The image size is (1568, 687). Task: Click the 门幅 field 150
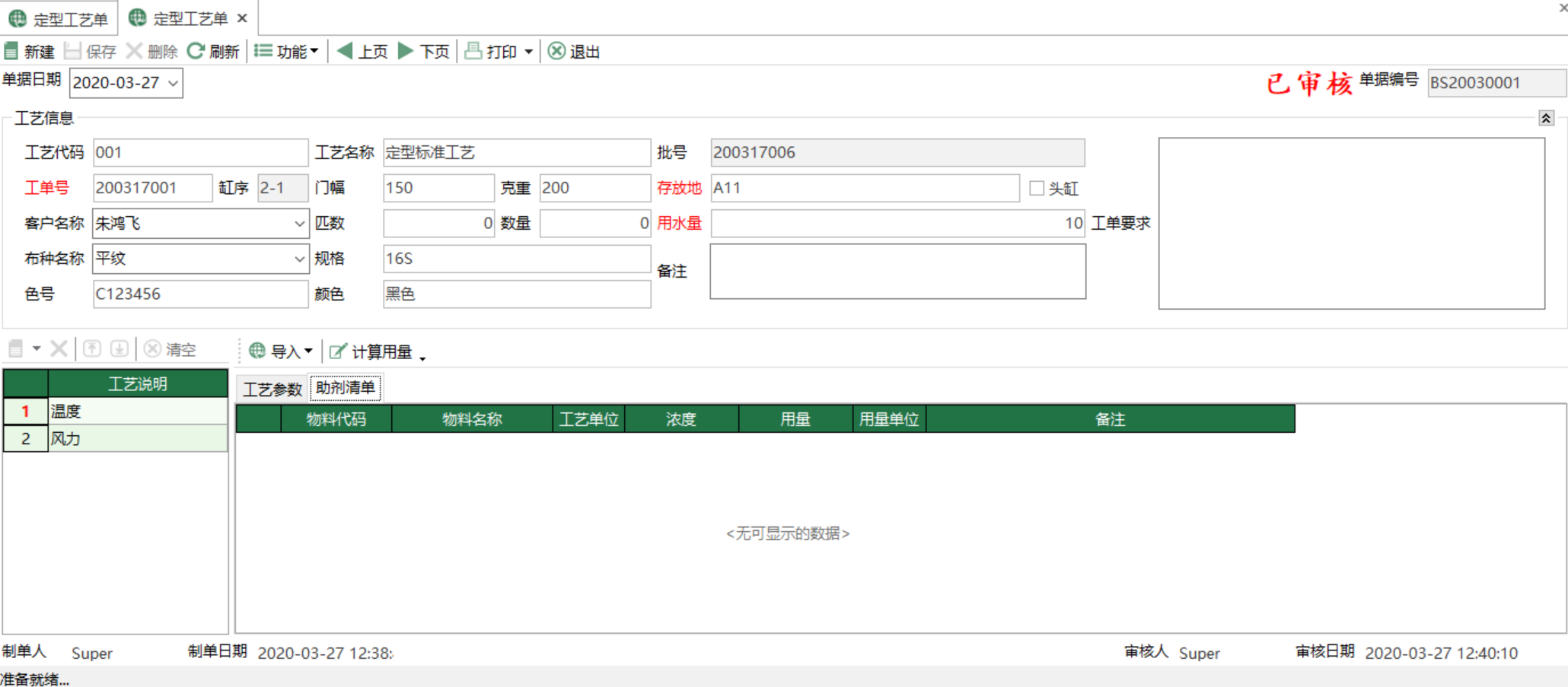[x=438, y=188]
